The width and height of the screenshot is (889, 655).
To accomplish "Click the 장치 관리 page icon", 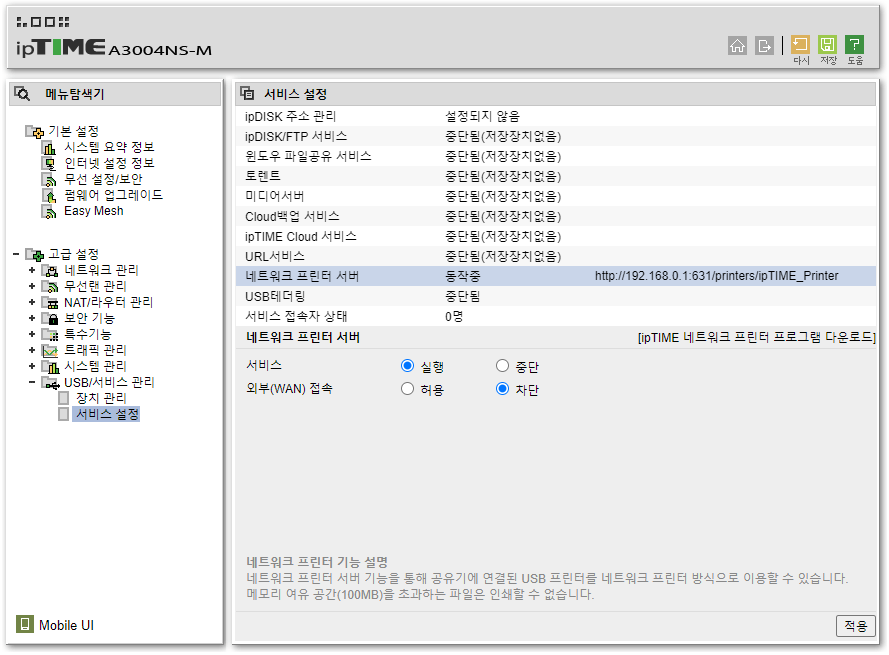I will (x=64, y=398).
